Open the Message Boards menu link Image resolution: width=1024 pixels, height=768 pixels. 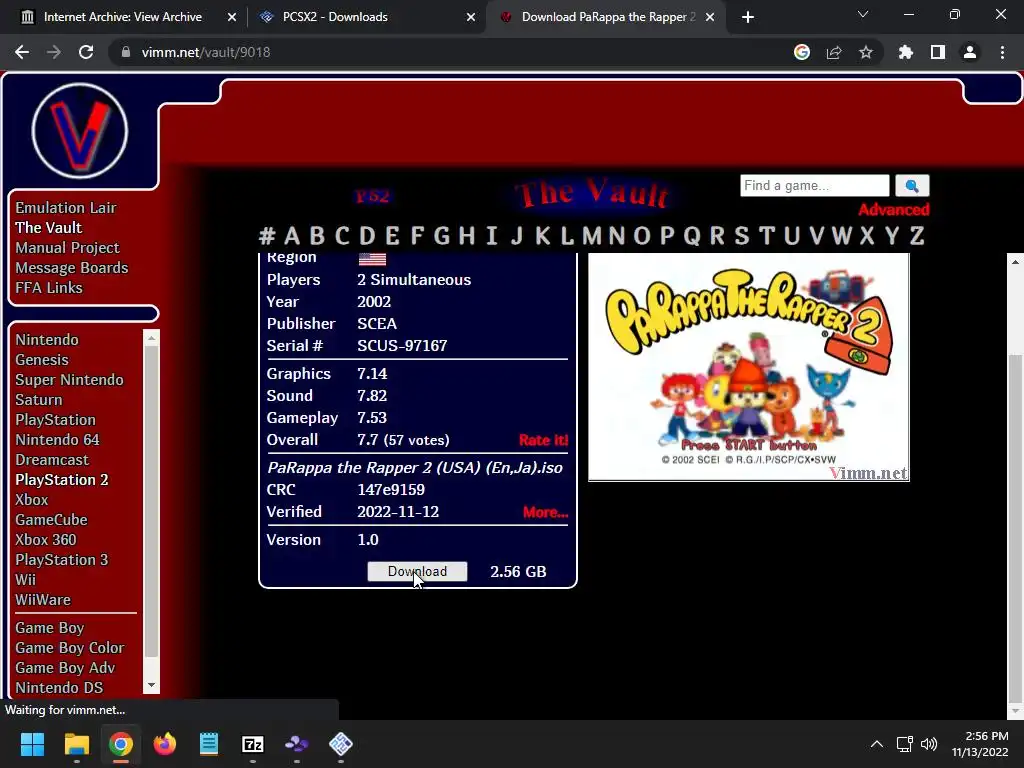click(71, 268)
